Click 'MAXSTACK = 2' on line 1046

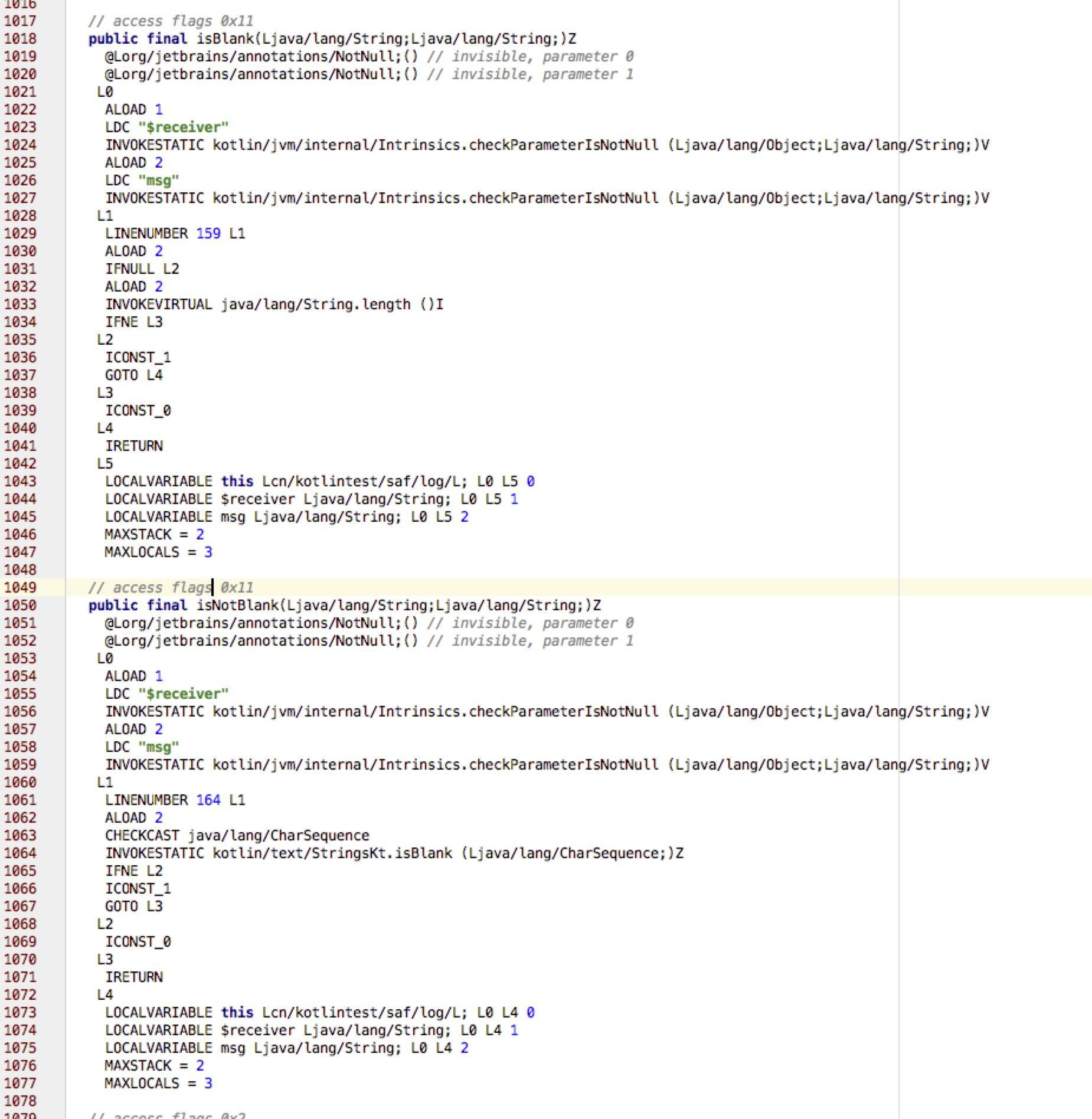point(155,535)
